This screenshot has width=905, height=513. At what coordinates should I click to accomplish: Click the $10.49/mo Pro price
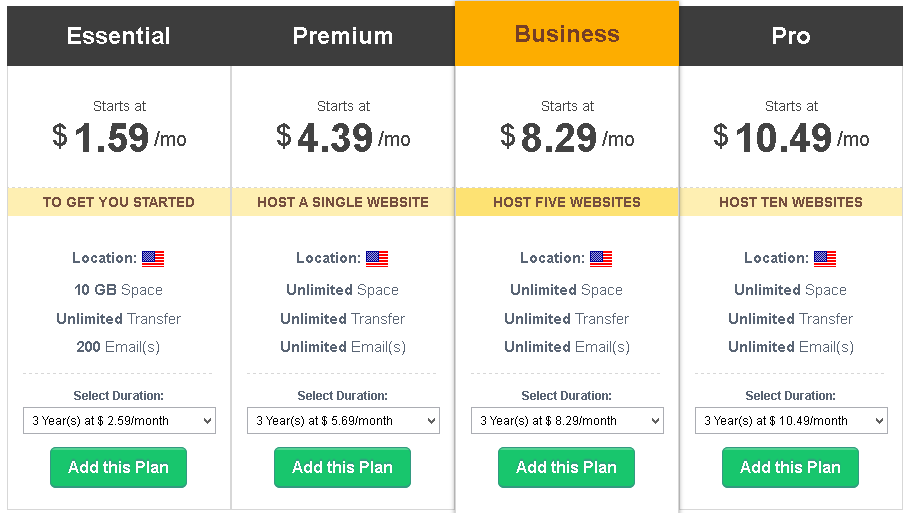pyautogui.click(x=791, y=138)
